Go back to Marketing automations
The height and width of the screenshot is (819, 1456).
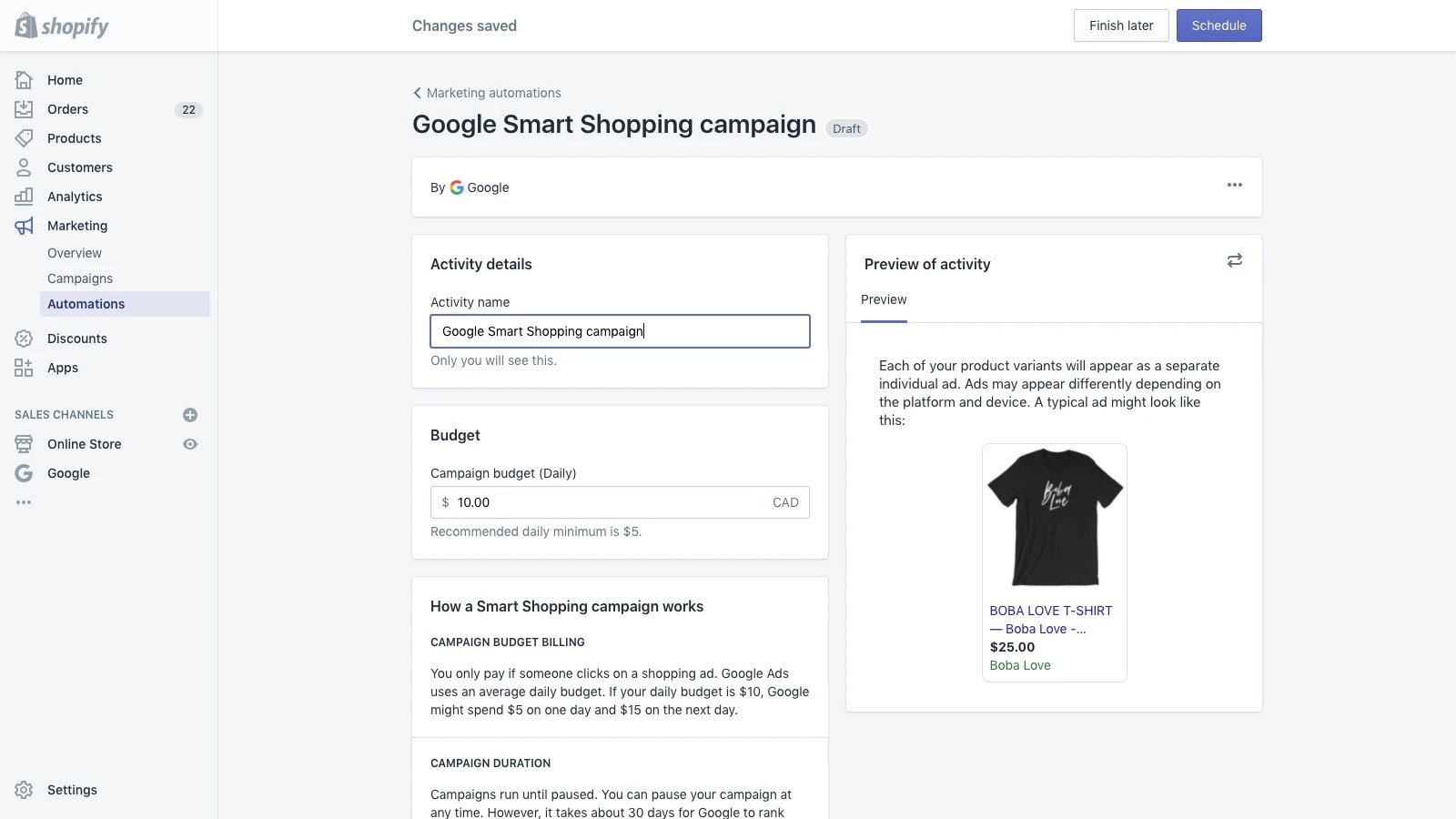coord(487,93)
